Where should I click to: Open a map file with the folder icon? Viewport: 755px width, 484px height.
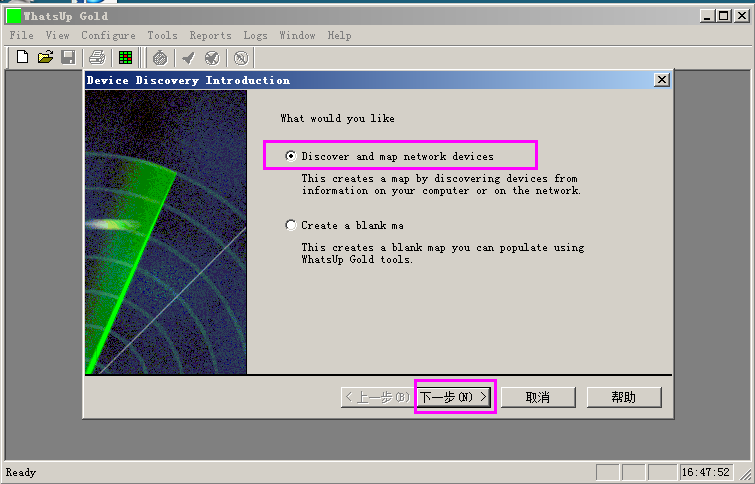pyautogui.click(x=45, y=57)
